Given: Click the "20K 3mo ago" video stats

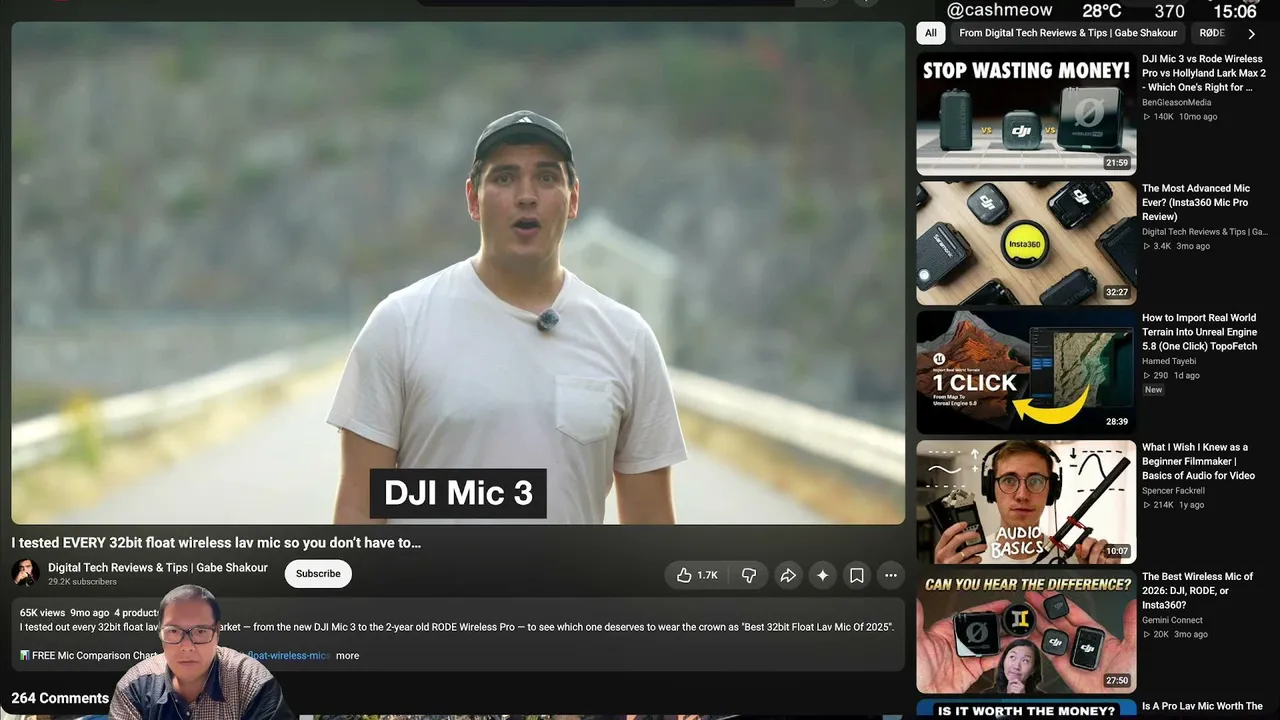Looking at the screenshot, I should 1175,634.
